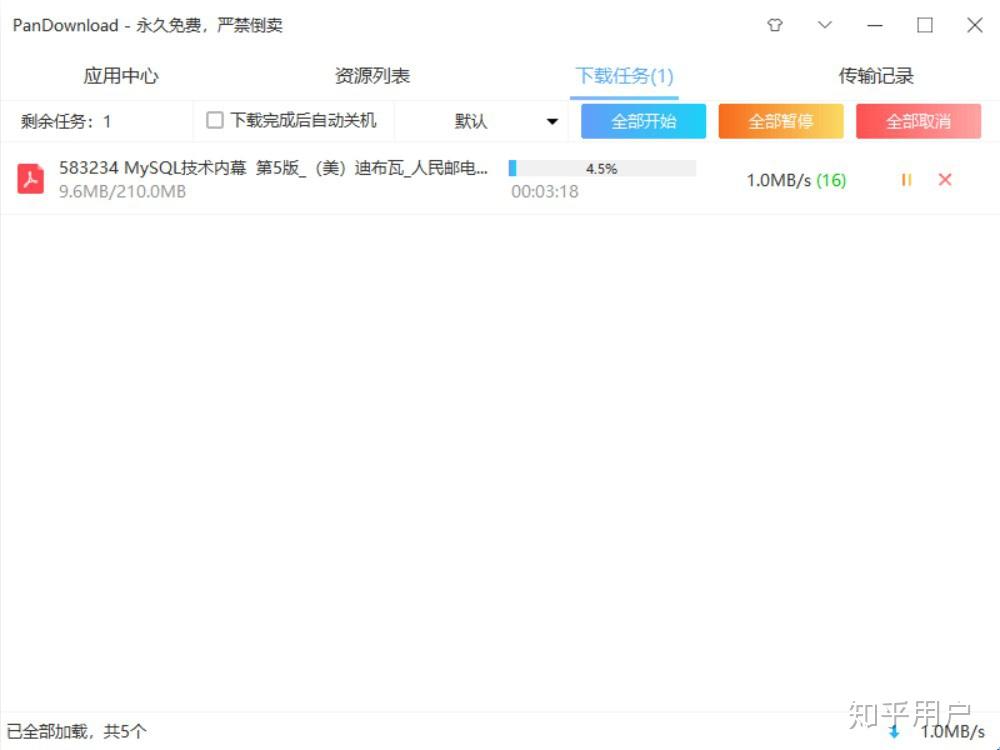The image size is (1000, 750).
Task: Switch to the 传输记录 tab
Action: coord(875,75)
